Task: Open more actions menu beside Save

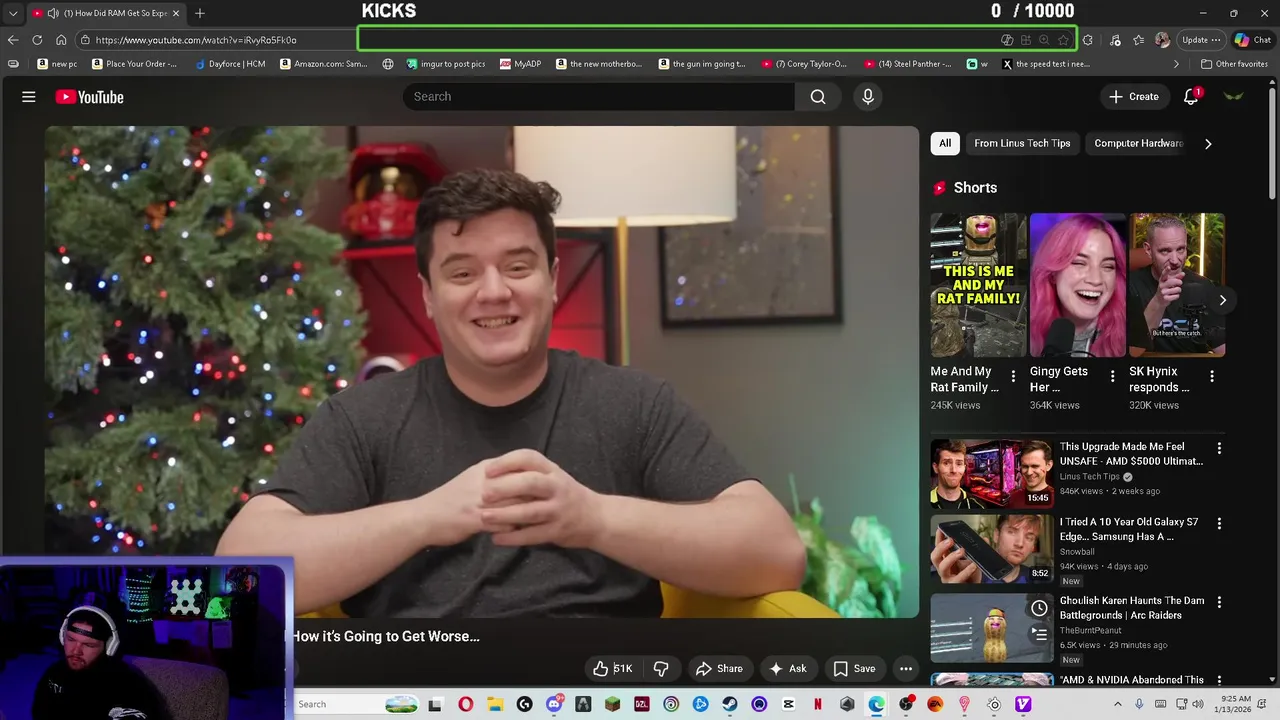Action: click(x=906, y=669)
